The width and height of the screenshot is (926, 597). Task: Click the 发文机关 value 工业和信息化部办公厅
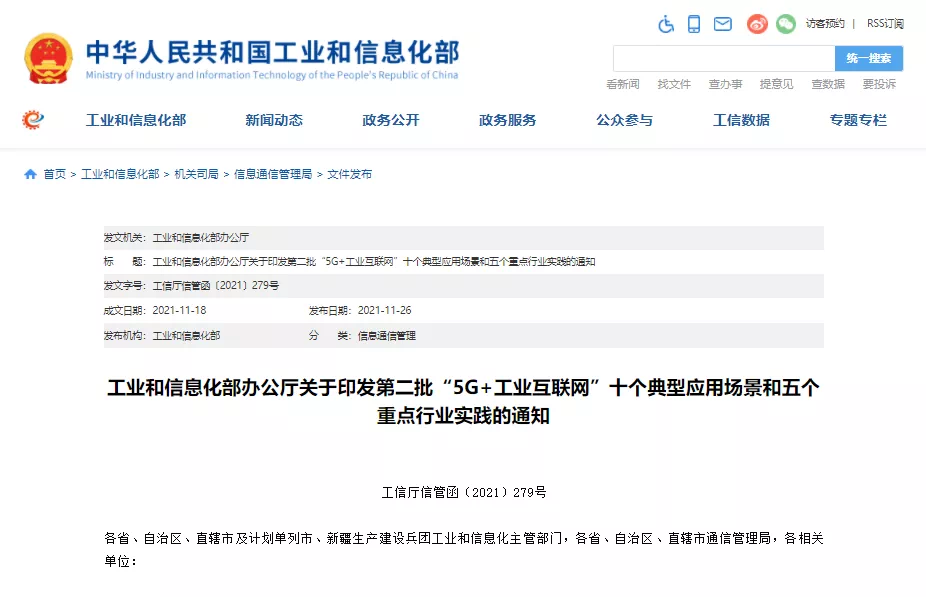pos(201,237)
